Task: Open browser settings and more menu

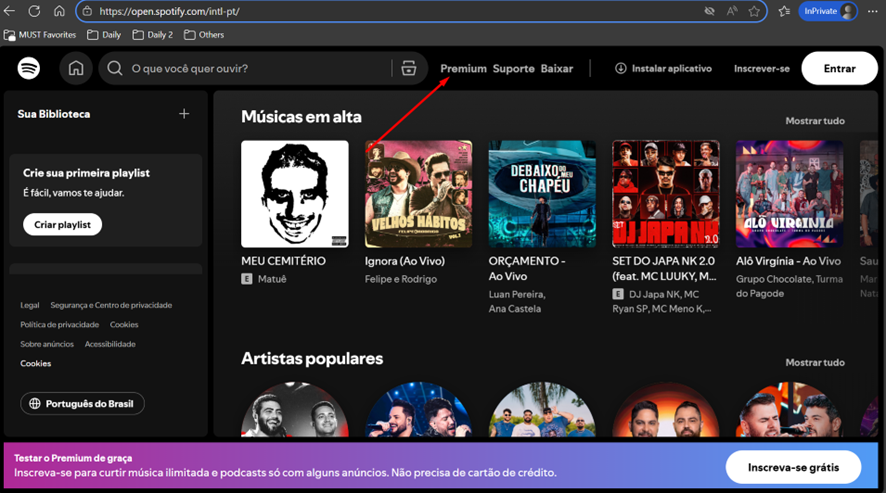Action: pos(872,11)
